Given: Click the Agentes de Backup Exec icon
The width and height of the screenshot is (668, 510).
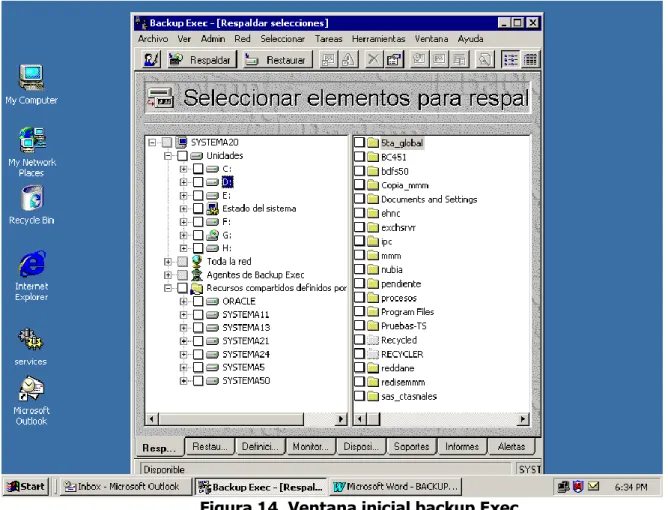Looking at the screenshot, I should click(x=197, y=275).
